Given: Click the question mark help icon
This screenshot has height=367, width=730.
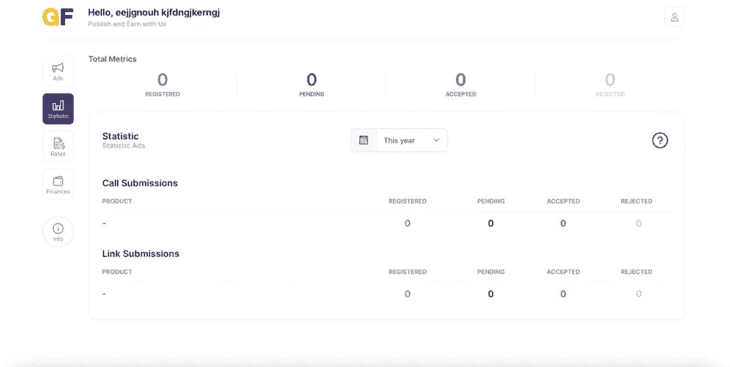Looking at the screenshot, I should tap(660, 140).
